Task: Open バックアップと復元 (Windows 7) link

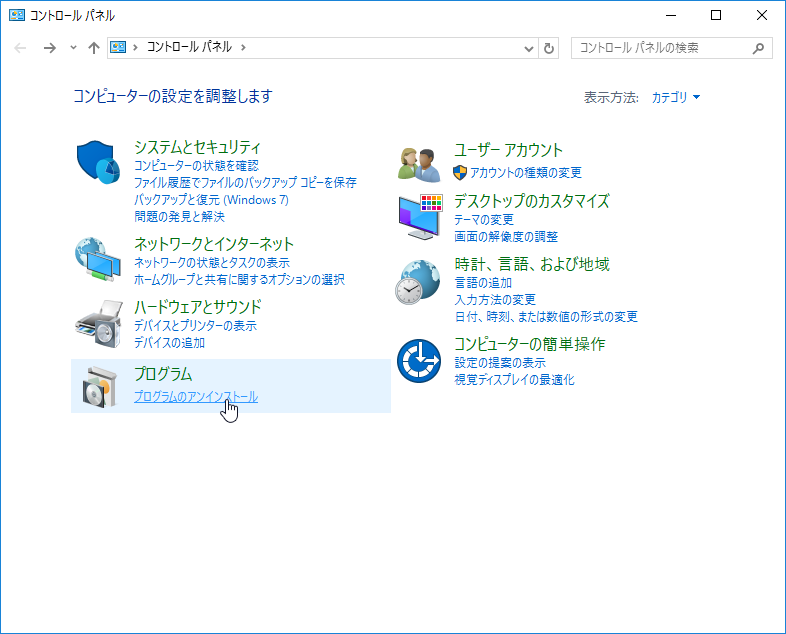Action: pos(212,199)
